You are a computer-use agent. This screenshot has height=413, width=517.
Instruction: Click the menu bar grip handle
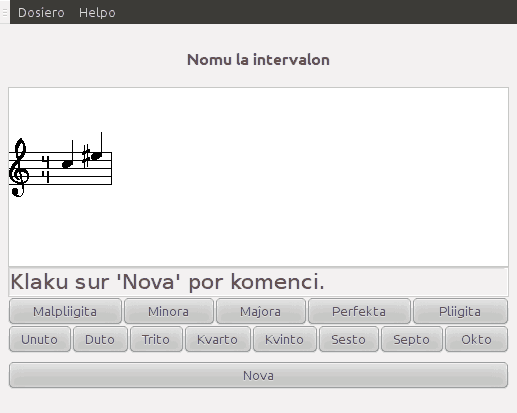click(x=5, y=12)
